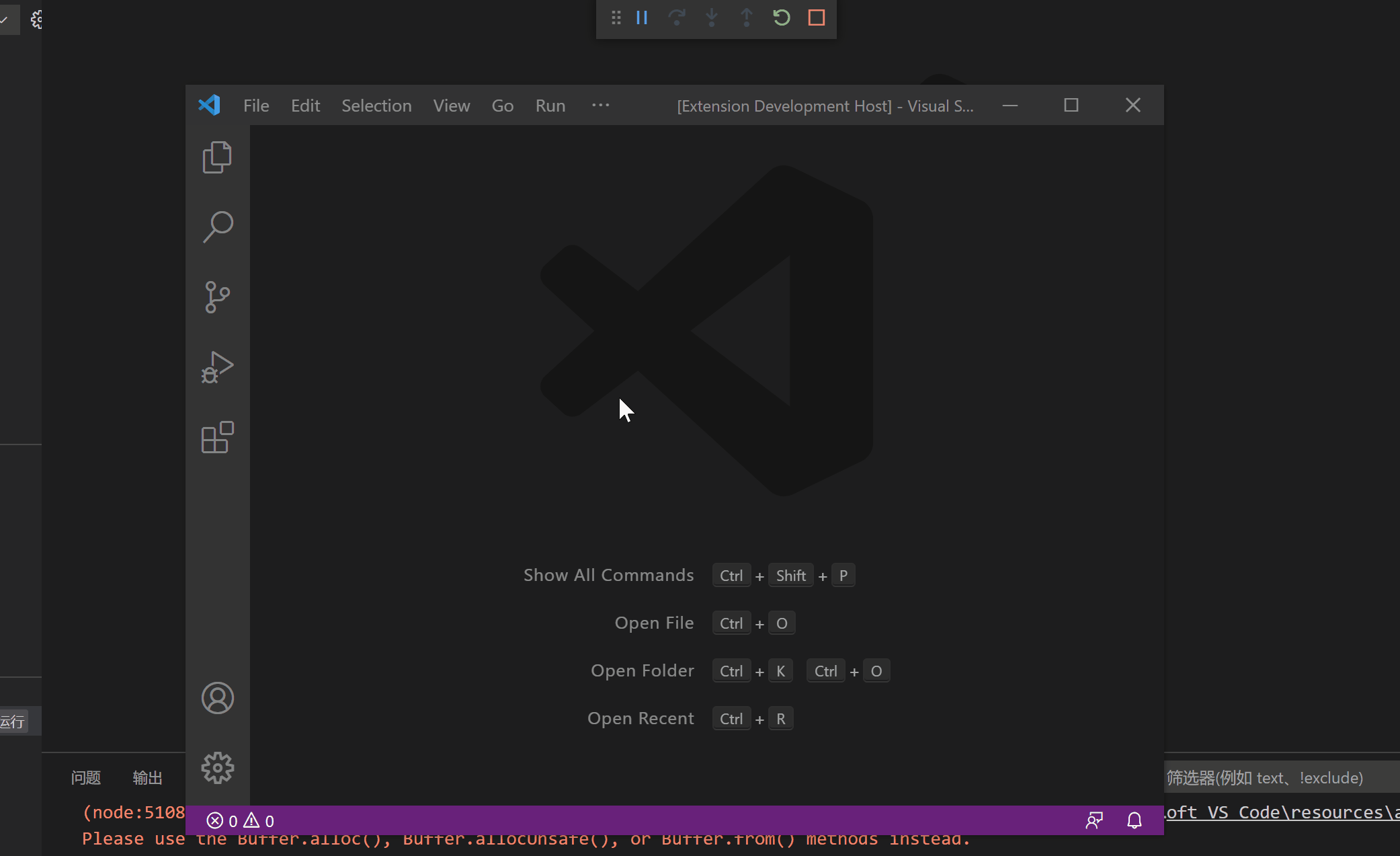Open the notifications bell in status bar
1400x856 pixels.
click(1135, 820)
